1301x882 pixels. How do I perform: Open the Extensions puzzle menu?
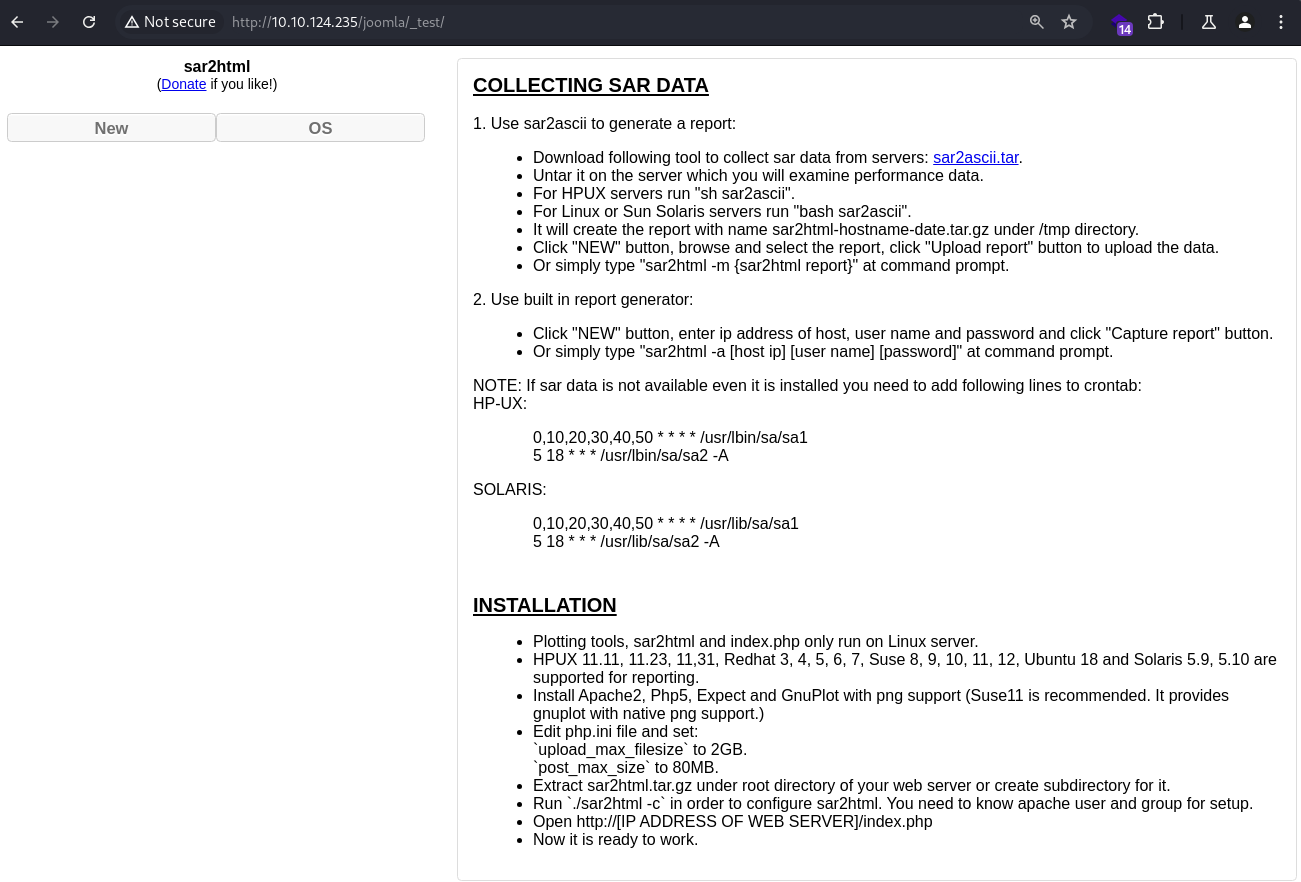(x=1156, y=22)
